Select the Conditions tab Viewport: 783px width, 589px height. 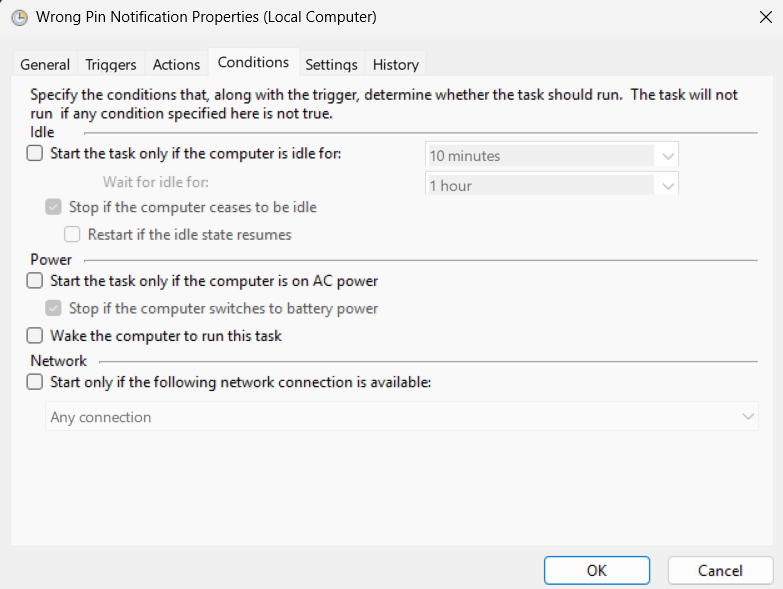pyautogui.click(x=253, y=62)
